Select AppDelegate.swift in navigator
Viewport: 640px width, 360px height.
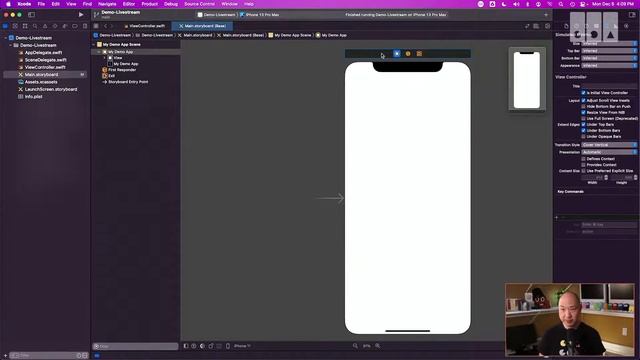[x=43, y=53]
